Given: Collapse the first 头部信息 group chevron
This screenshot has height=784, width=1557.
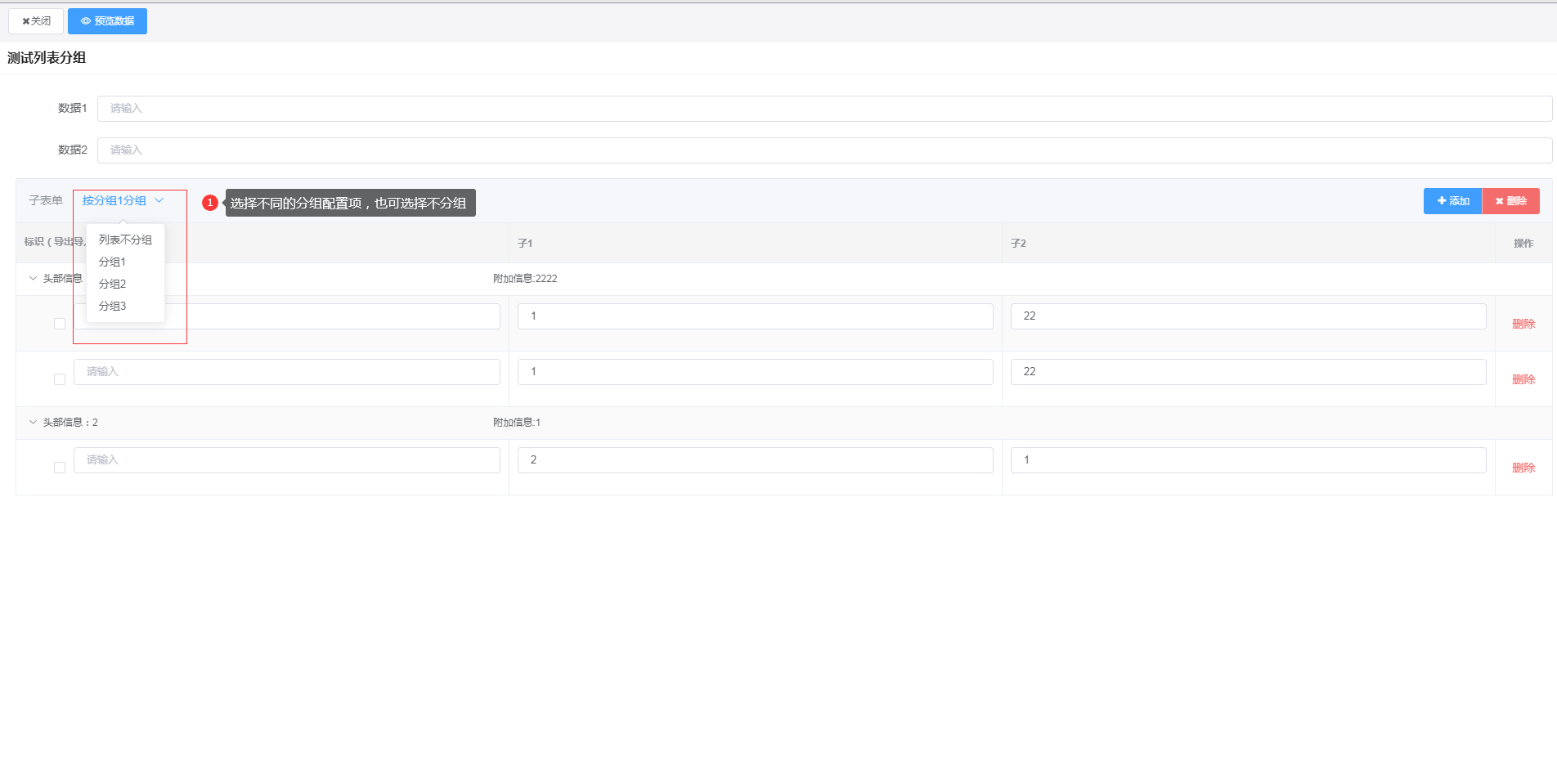Looking at the screenshot, I should [x=33, y=279].
